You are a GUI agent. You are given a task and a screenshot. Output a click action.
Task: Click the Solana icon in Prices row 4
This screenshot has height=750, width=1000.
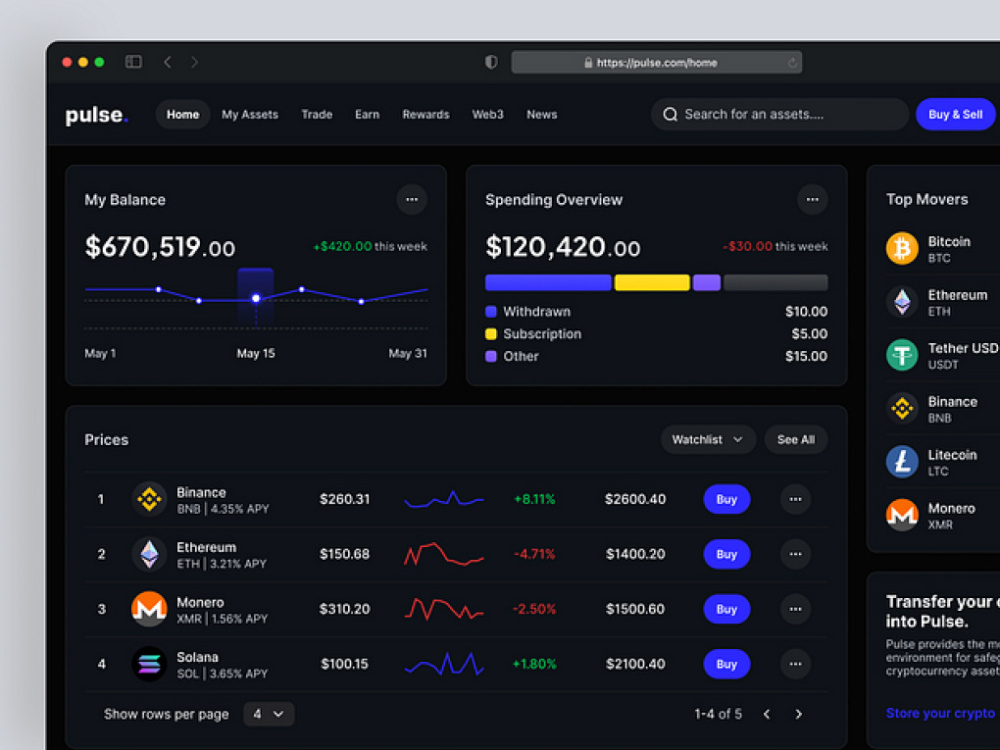[149, 664]
